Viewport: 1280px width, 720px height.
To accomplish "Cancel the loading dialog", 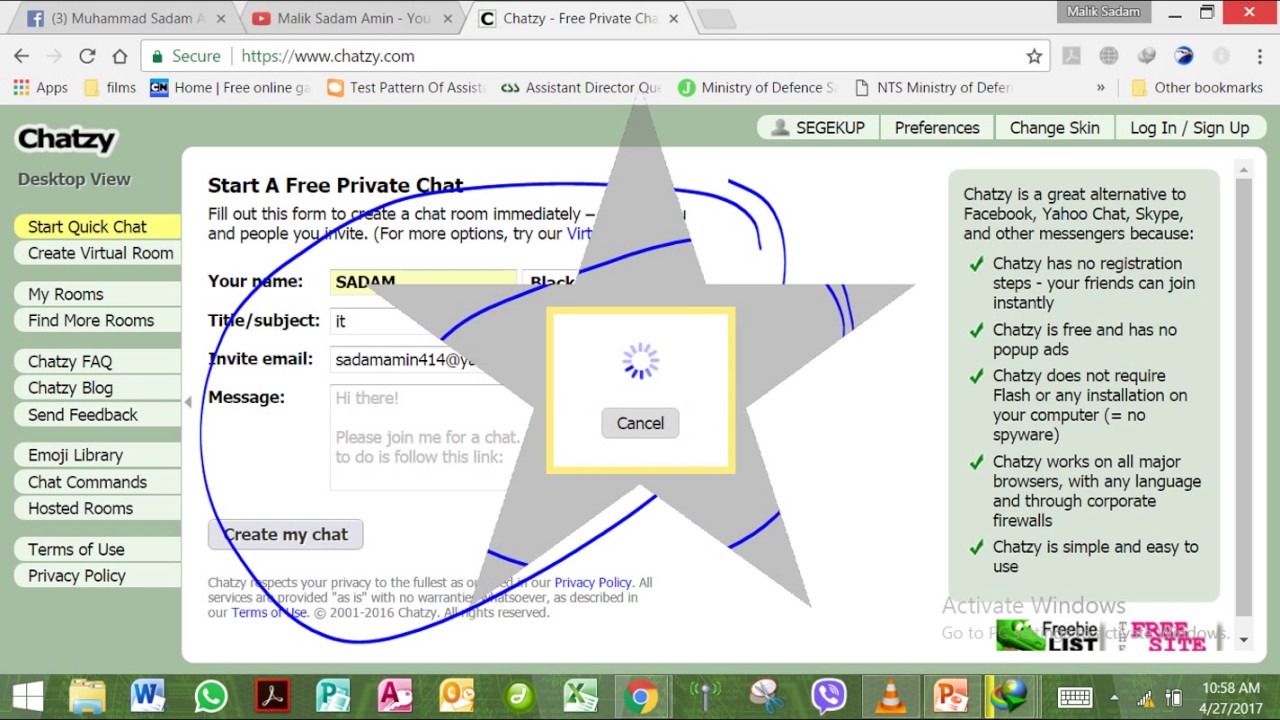I will 640,423.
